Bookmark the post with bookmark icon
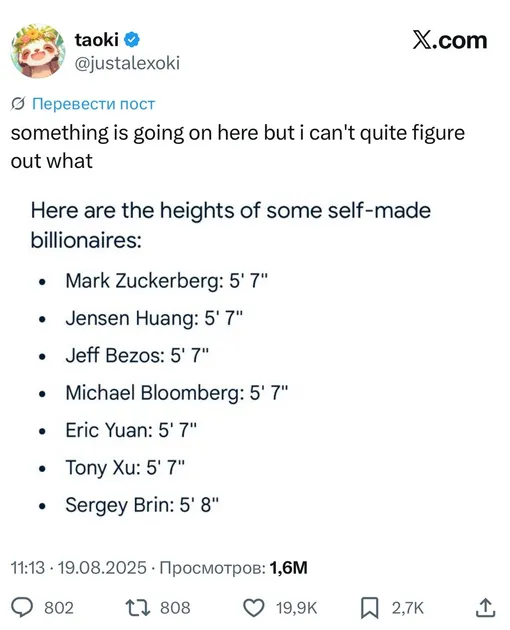Image resolution: width=510 pixels, height=630 pixels. coord(369,608)
